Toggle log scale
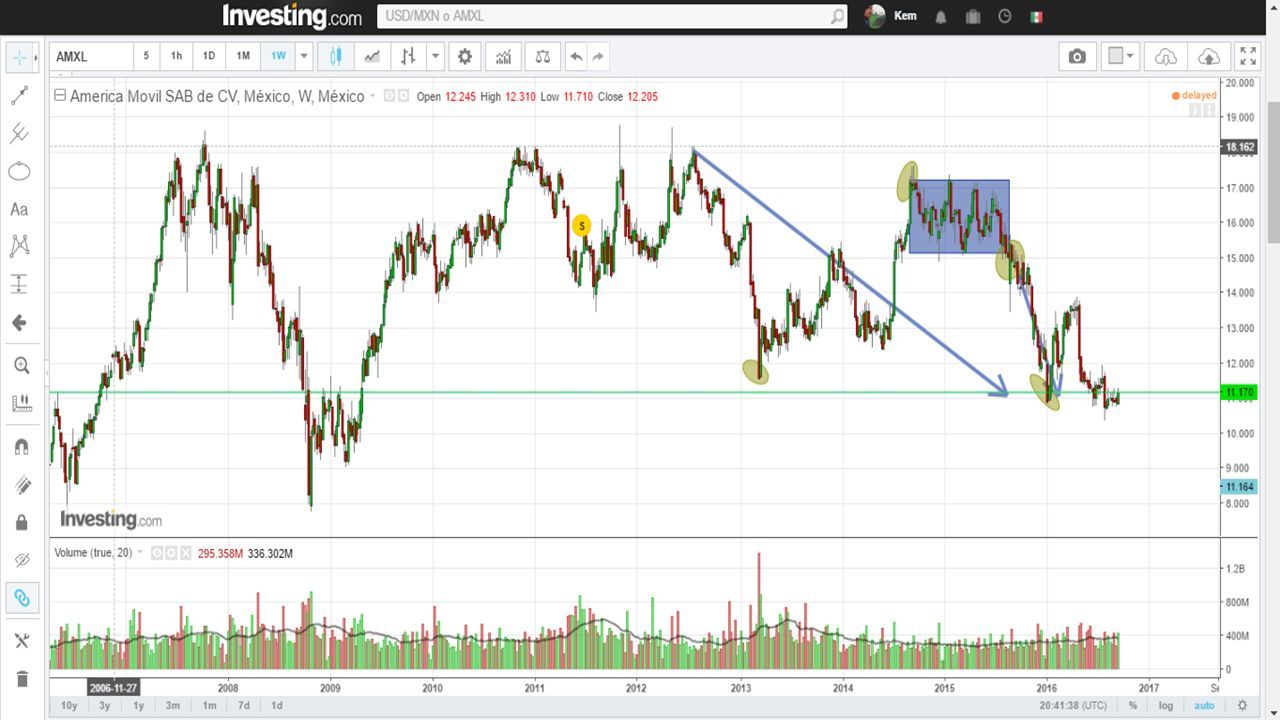This screenshot has height=720, width=1280. pos(1166,705)
